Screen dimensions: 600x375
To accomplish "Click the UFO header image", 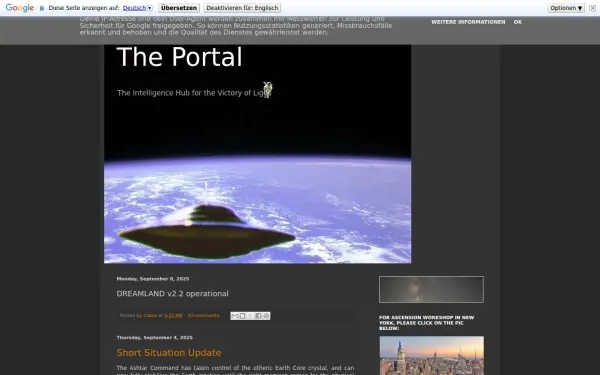I will click(x=258, y=154).
